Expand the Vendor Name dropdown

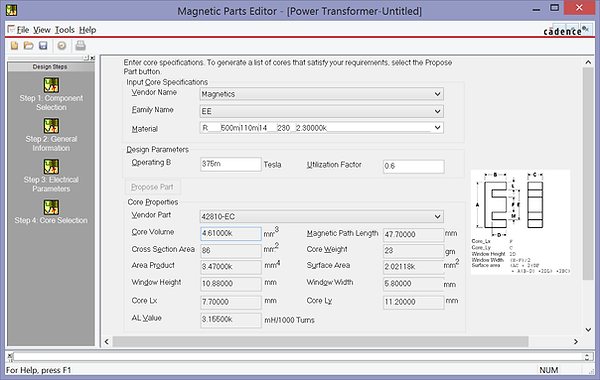[x=437, y=94]
